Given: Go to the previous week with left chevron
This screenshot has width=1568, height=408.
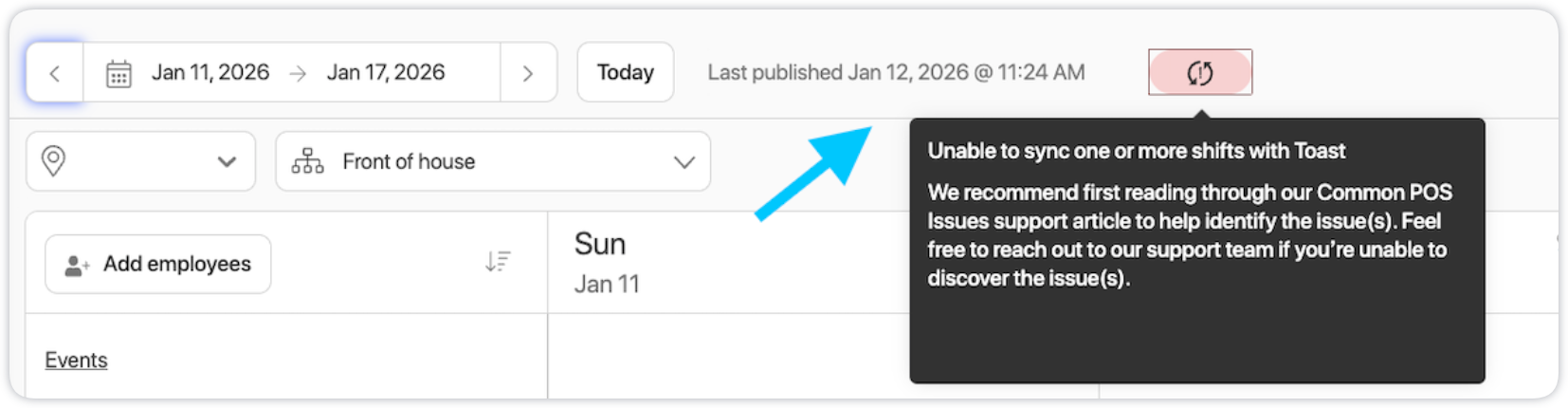Looking at the screenshot, I should click(x=55, y=73).
